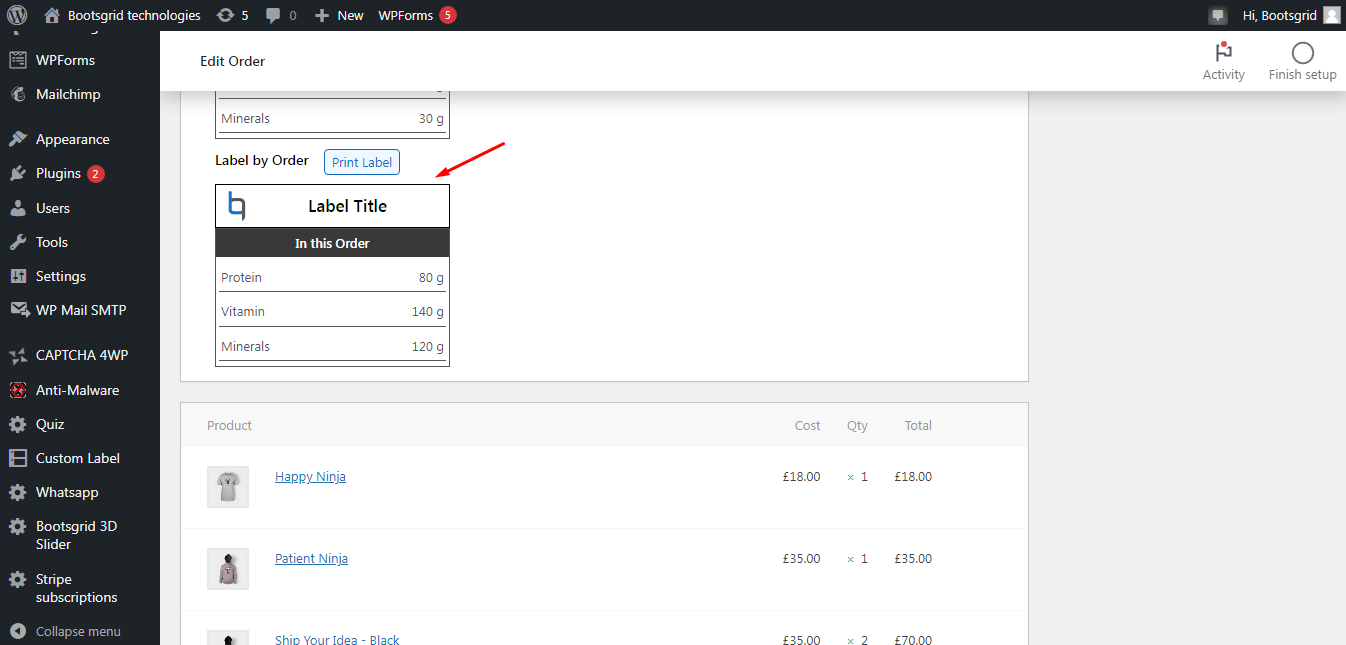Click the Finish setup circle icon
The image size is (1346, 645).
coord(1302,53)
